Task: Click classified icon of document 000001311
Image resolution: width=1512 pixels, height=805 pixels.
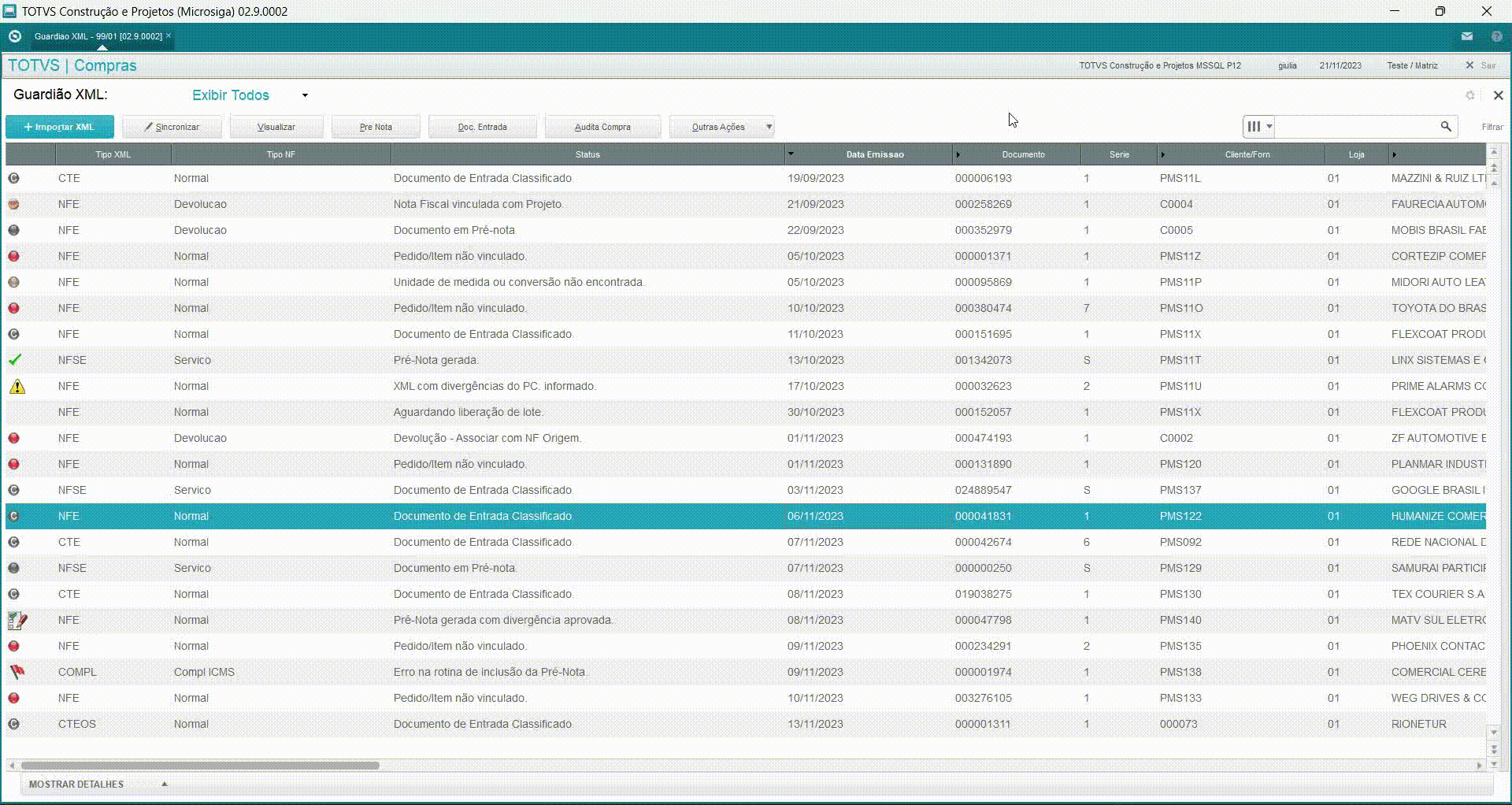Action: click(14, 724)
